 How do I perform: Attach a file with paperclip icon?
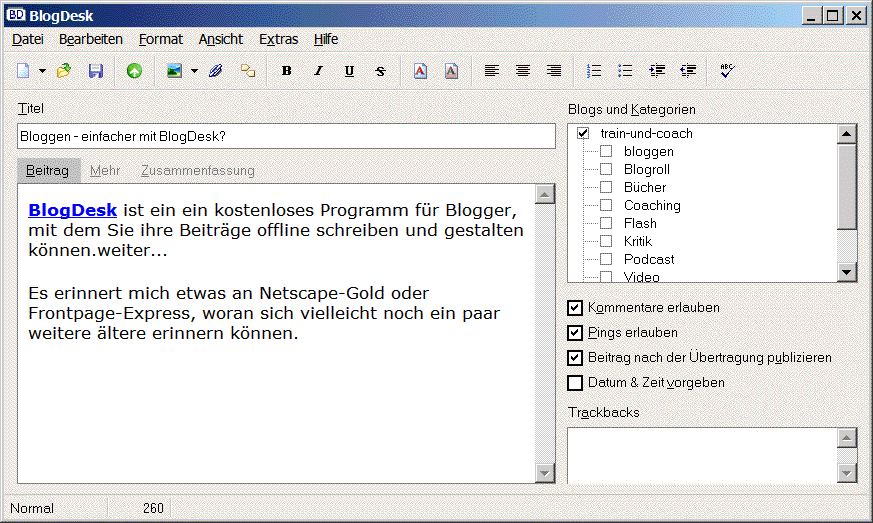pos(215,71)
